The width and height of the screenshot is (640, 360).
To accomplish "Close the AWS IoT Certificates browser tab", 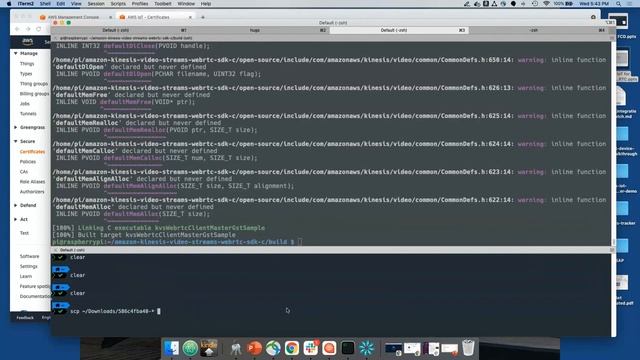I will (190, 17).
